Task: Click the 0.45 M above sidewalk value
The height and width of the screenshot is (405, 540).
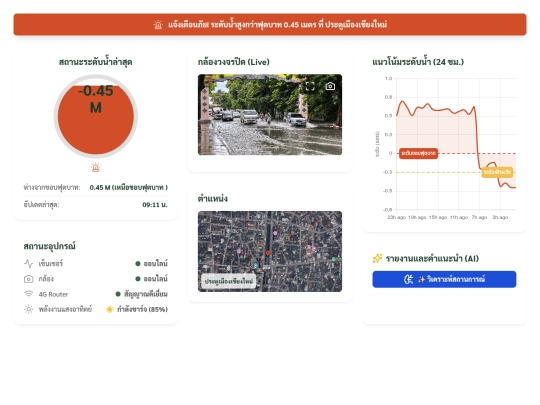Action: pos(128,187)
